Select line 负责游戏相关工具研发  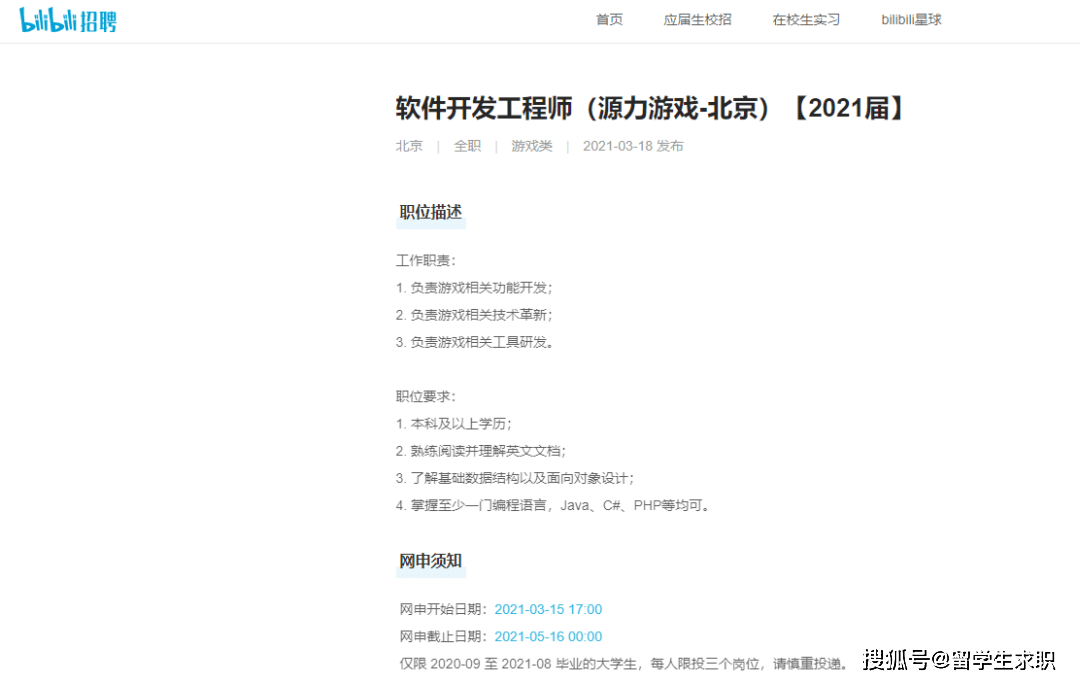(x=475, y=342)
